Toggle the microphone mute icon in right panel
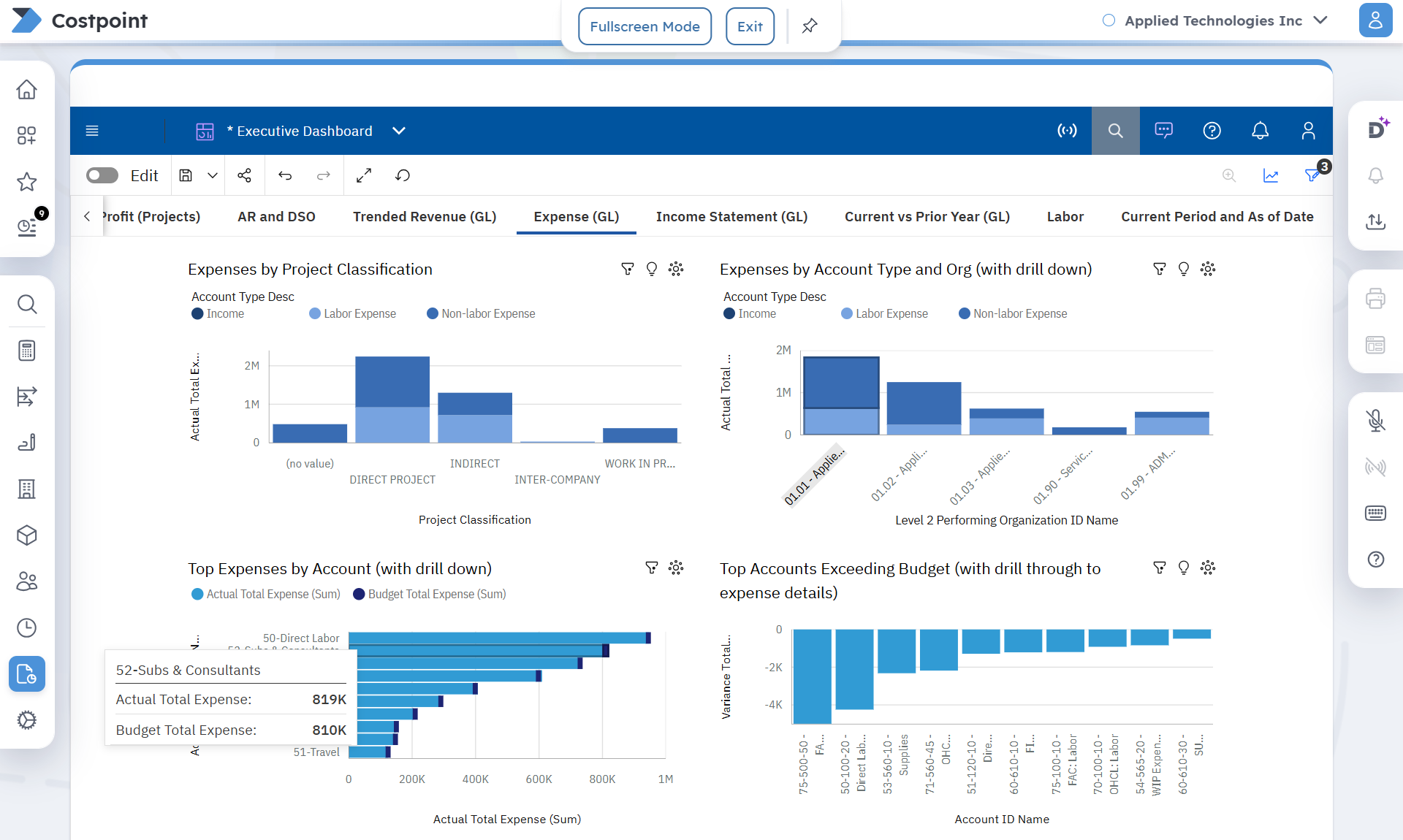This screenshot has width=1403, height=840. tap(1375, 420)
